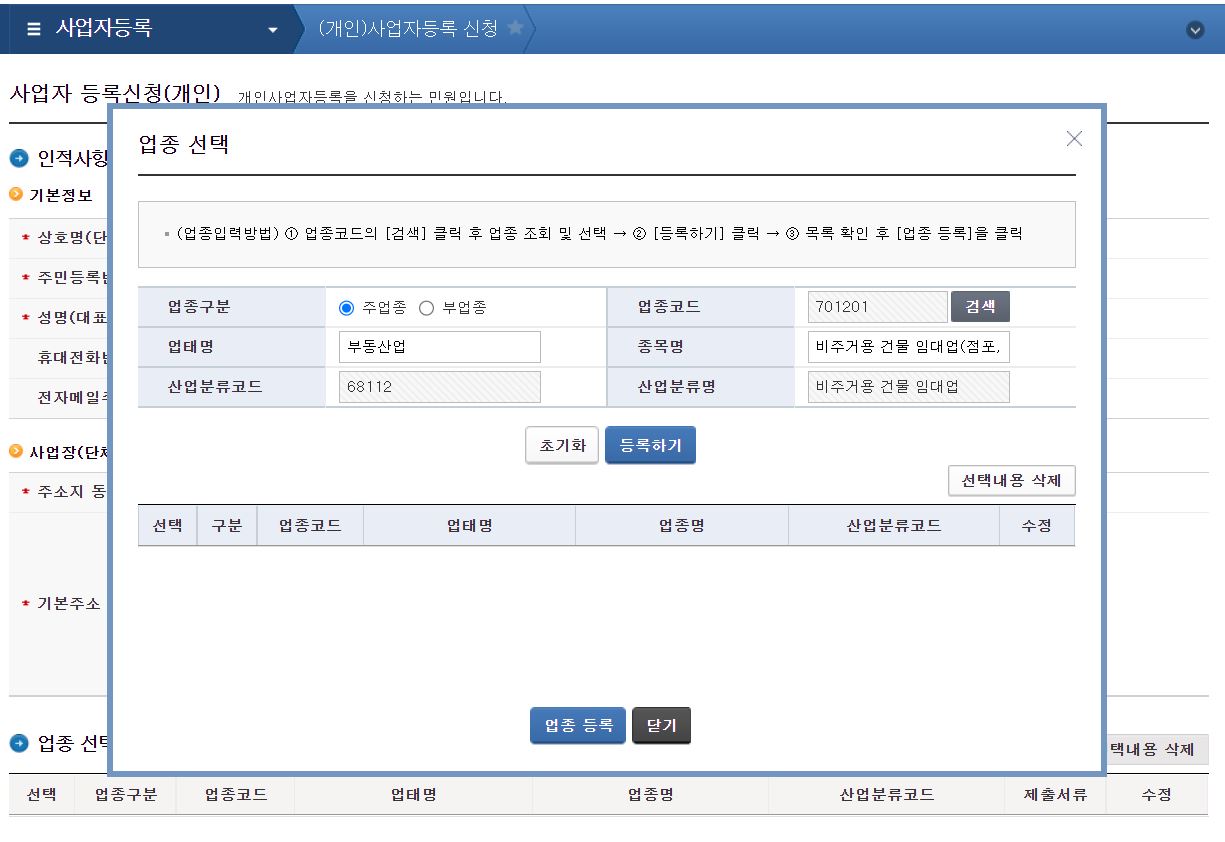Click the 초기화 button
This screenshot has width=1225, height=842.
(562, 446)
